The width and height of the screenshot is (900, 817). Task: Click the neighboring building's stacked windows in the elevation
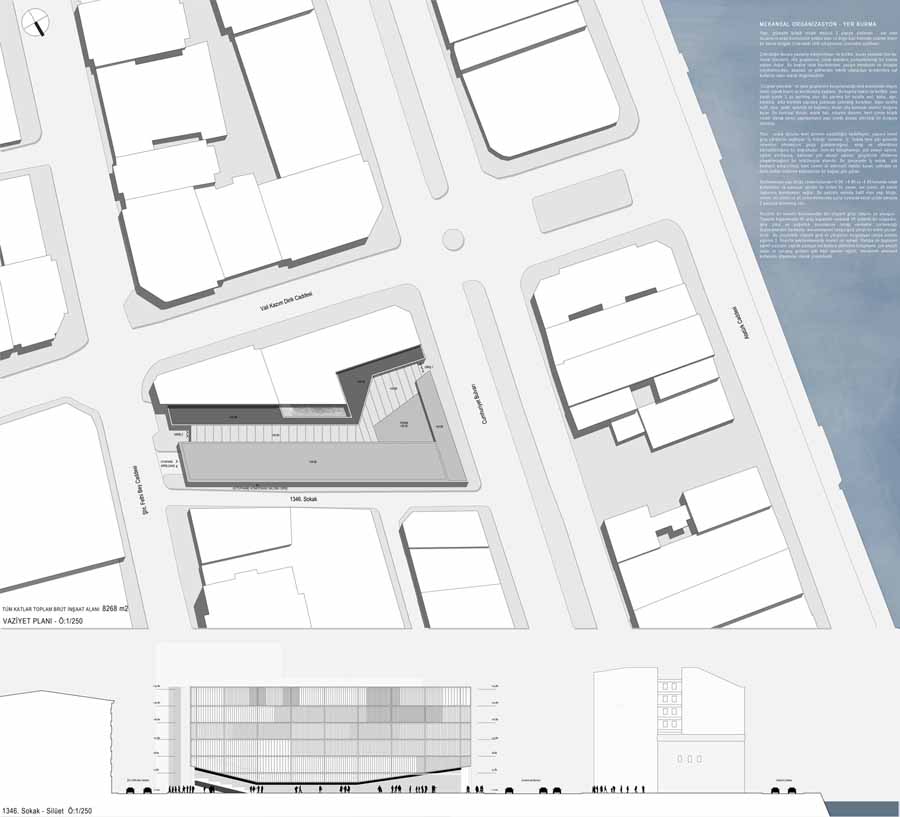[x=669, y=704]
